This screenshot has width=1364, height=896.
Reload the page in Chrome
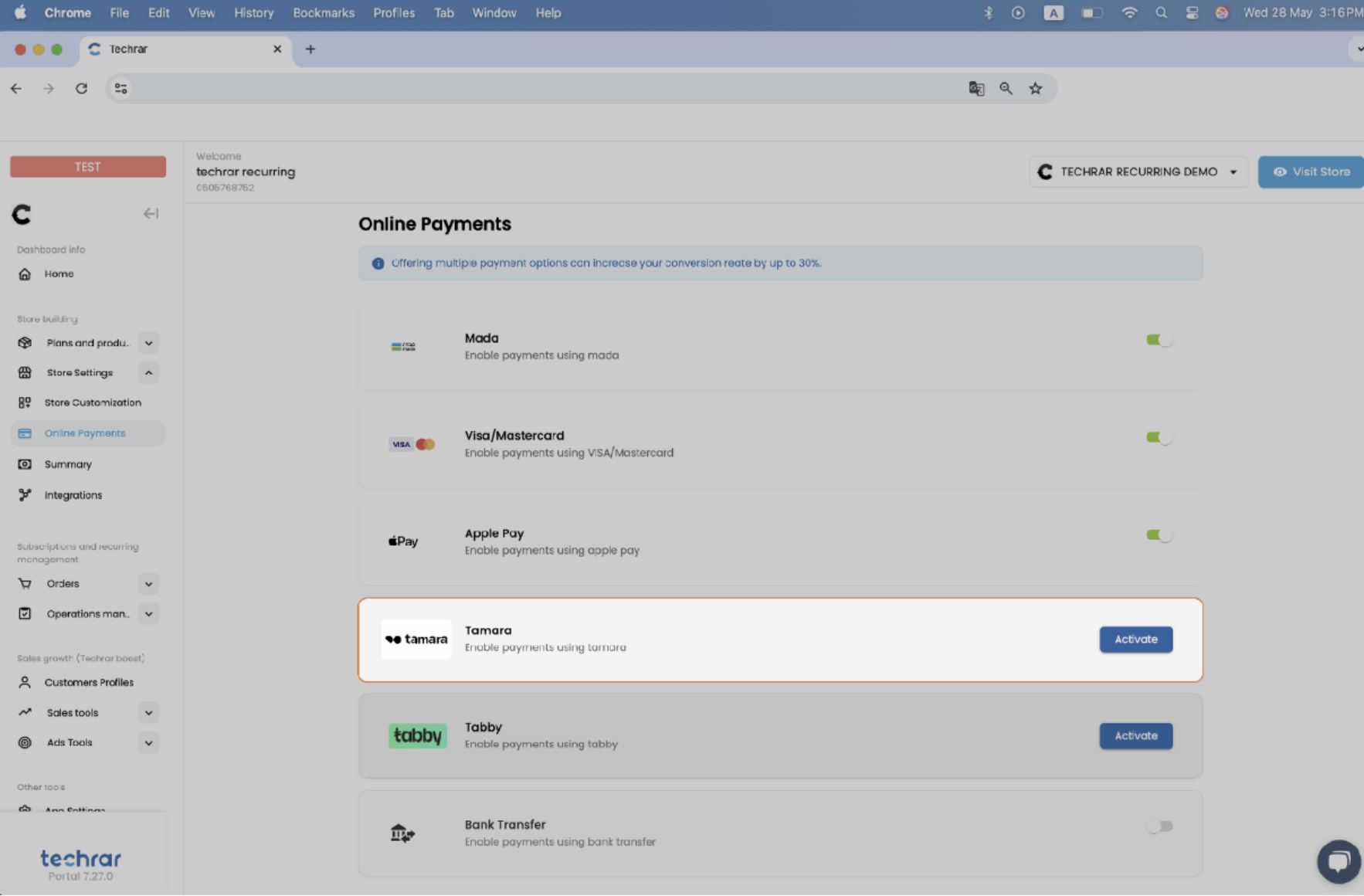click(81, 89)
